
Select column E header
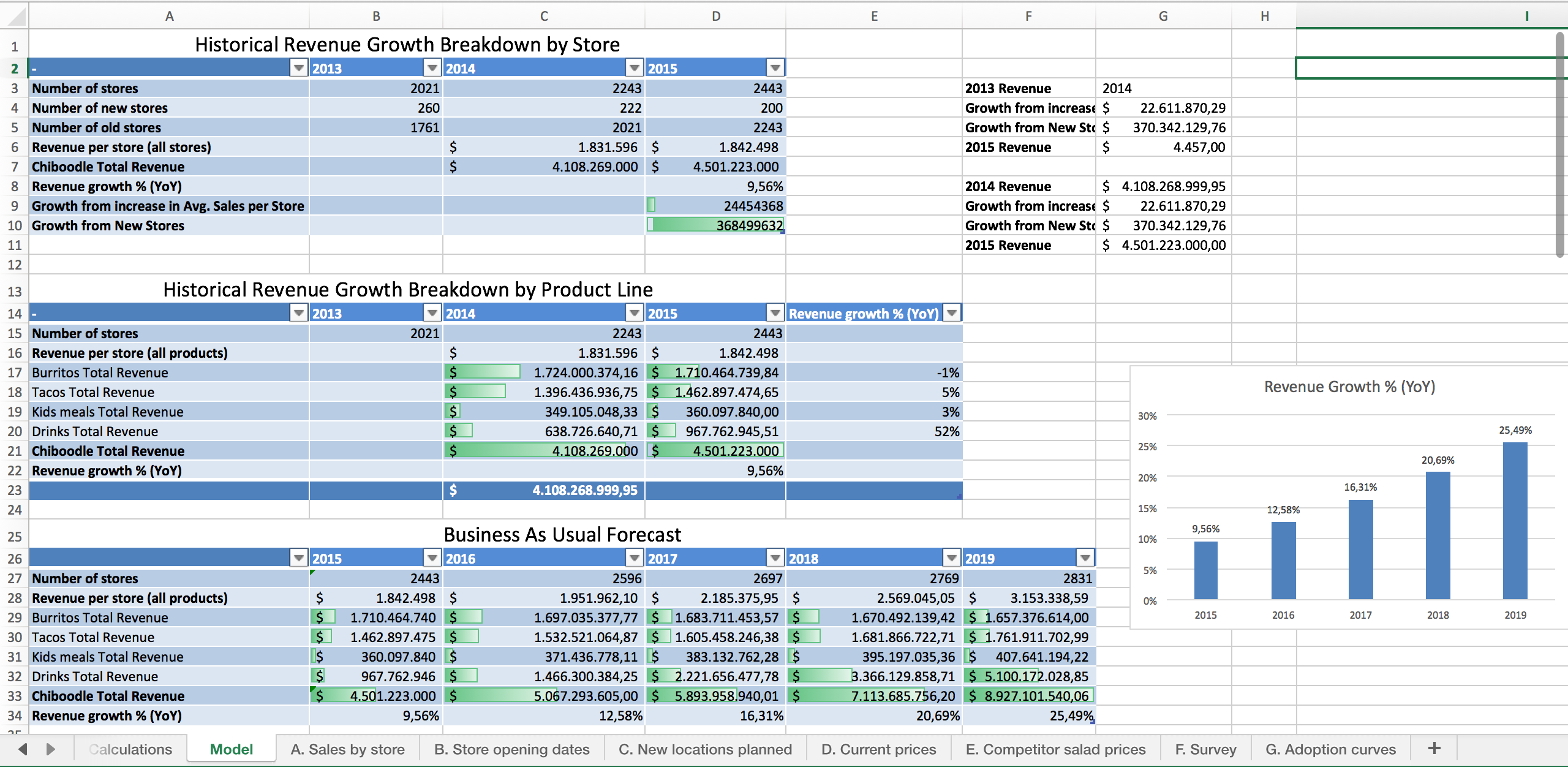(x=874, y=17)
